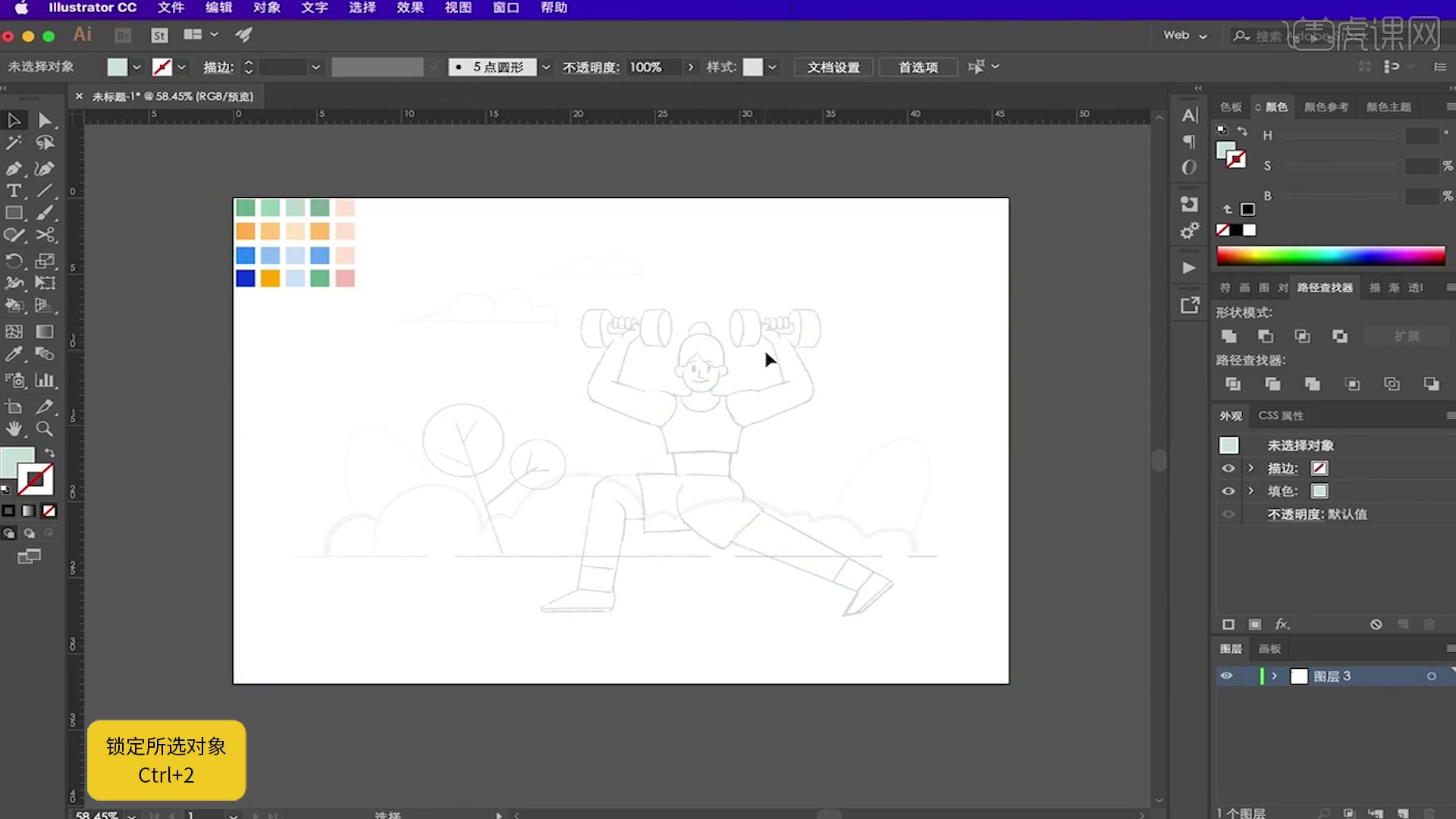Select the Line Segment tool

45,191
